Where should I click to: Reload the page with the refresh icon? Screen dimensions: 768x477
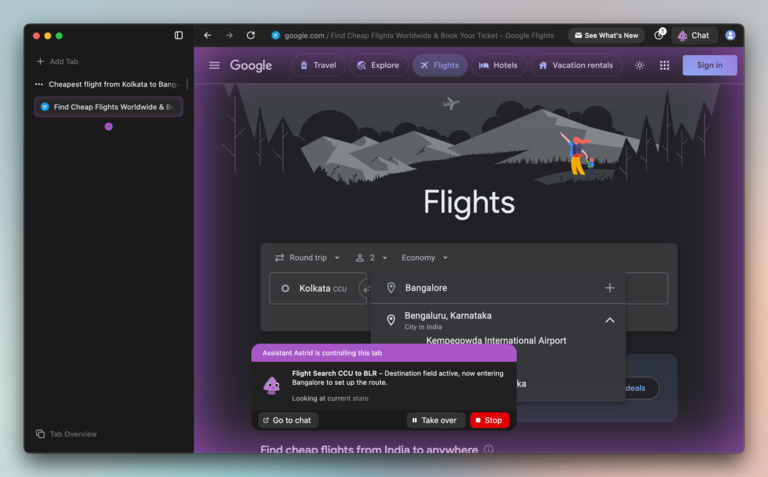point(251,35)
